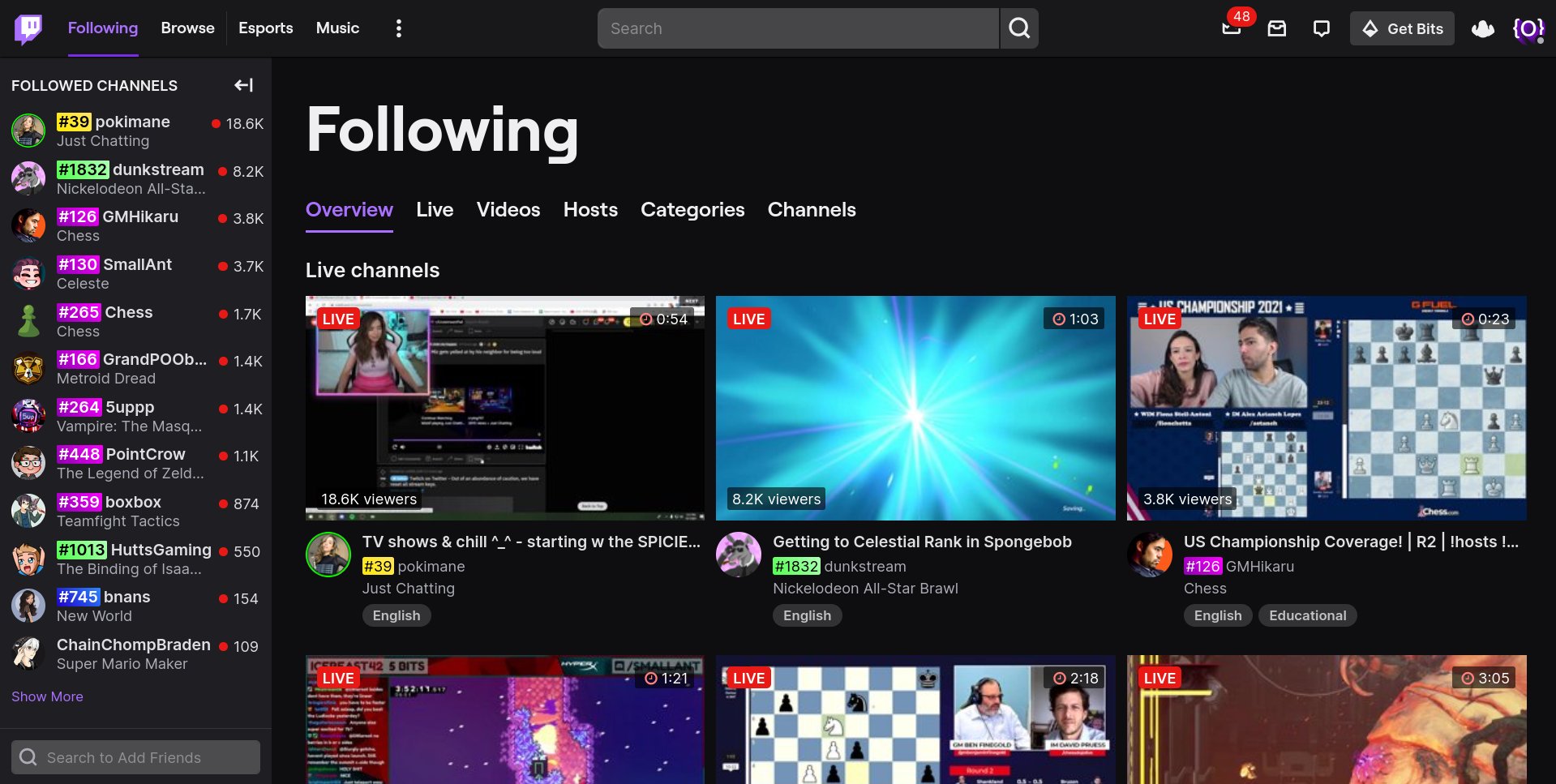
Task: Click ChainChompBraden's avatar in the sidebar
Action: click(x=28, y=653)
